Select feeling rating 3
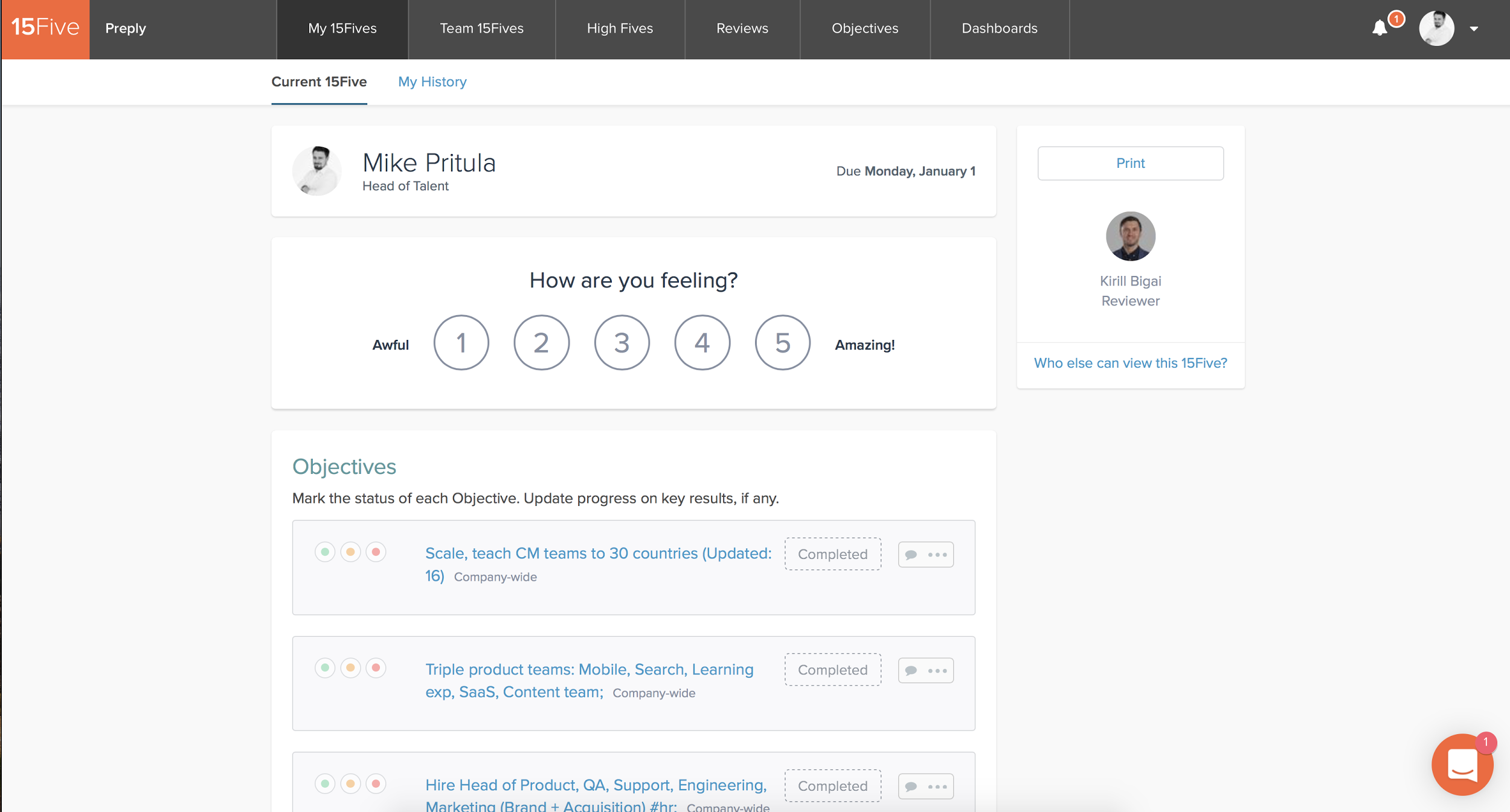 point(622,342)
